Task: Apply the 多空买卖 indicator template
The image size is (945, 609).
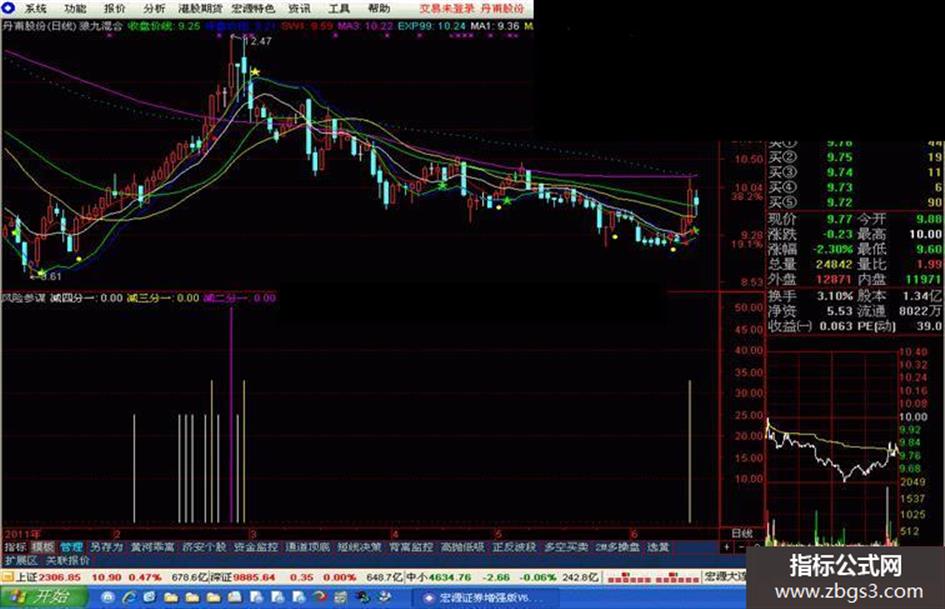Action: (x=566, y=547)
